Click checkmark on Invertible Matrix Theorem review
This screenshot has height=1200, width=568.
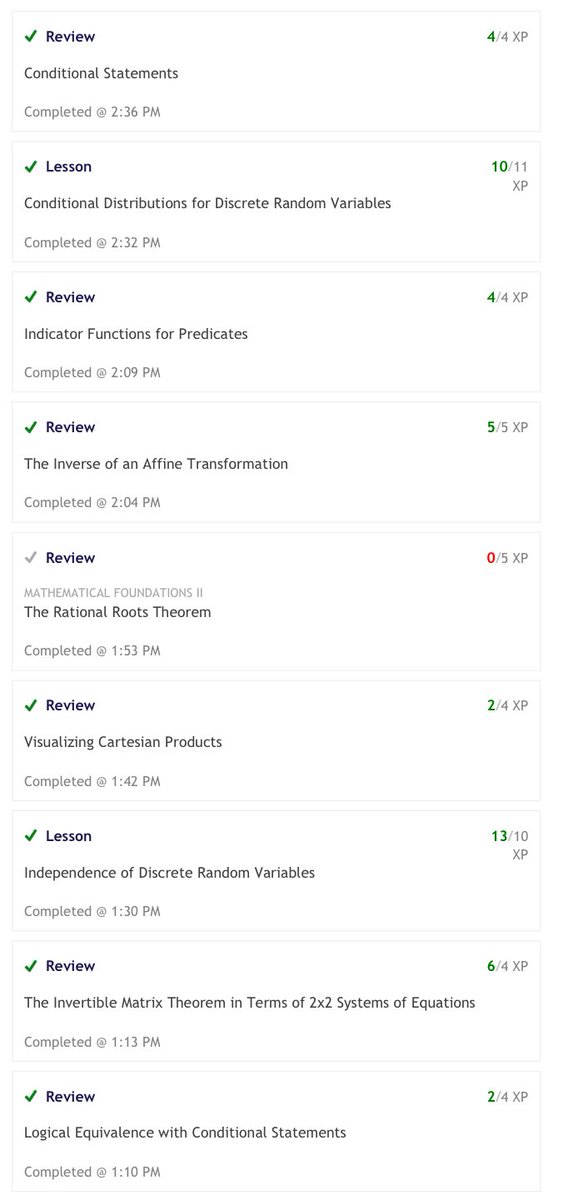[31, 966]
